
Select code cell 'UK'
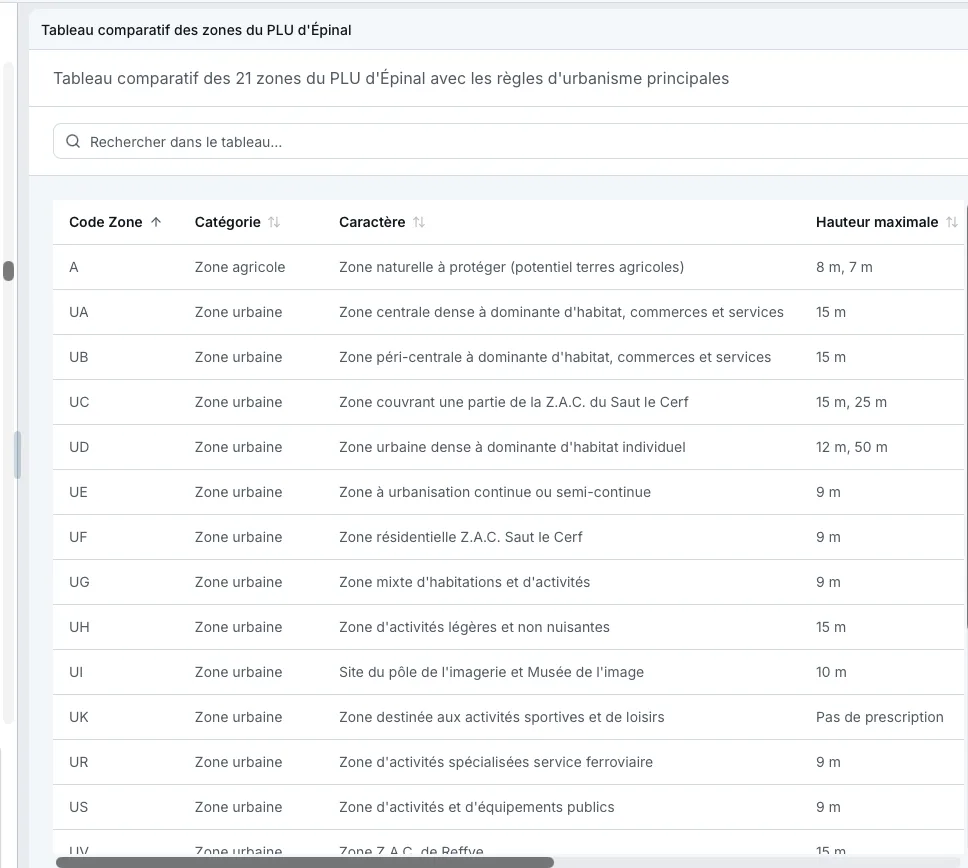[x=79, y=718]
